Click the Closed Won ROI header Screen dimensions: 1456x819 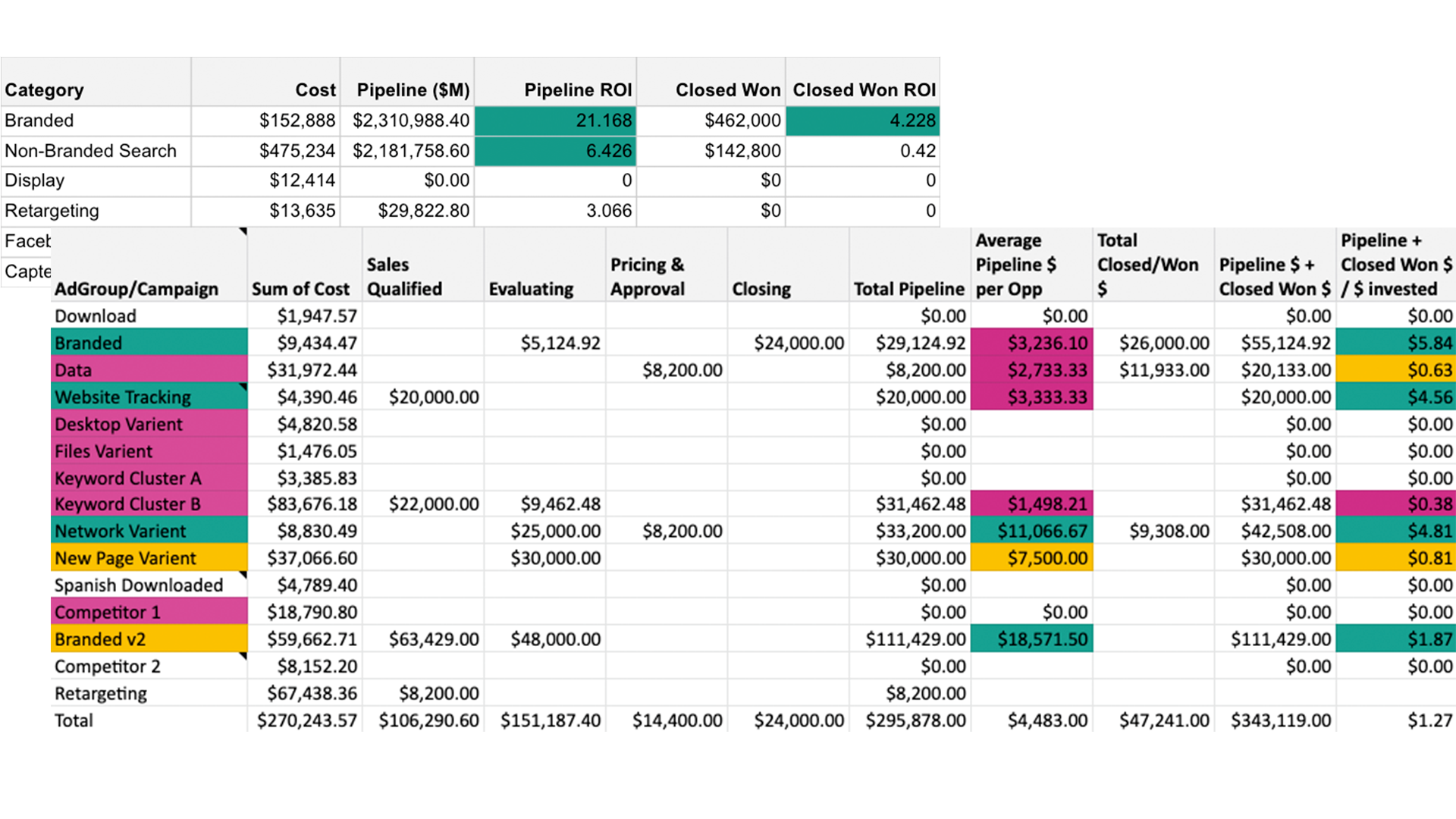[x=864, y=90]
